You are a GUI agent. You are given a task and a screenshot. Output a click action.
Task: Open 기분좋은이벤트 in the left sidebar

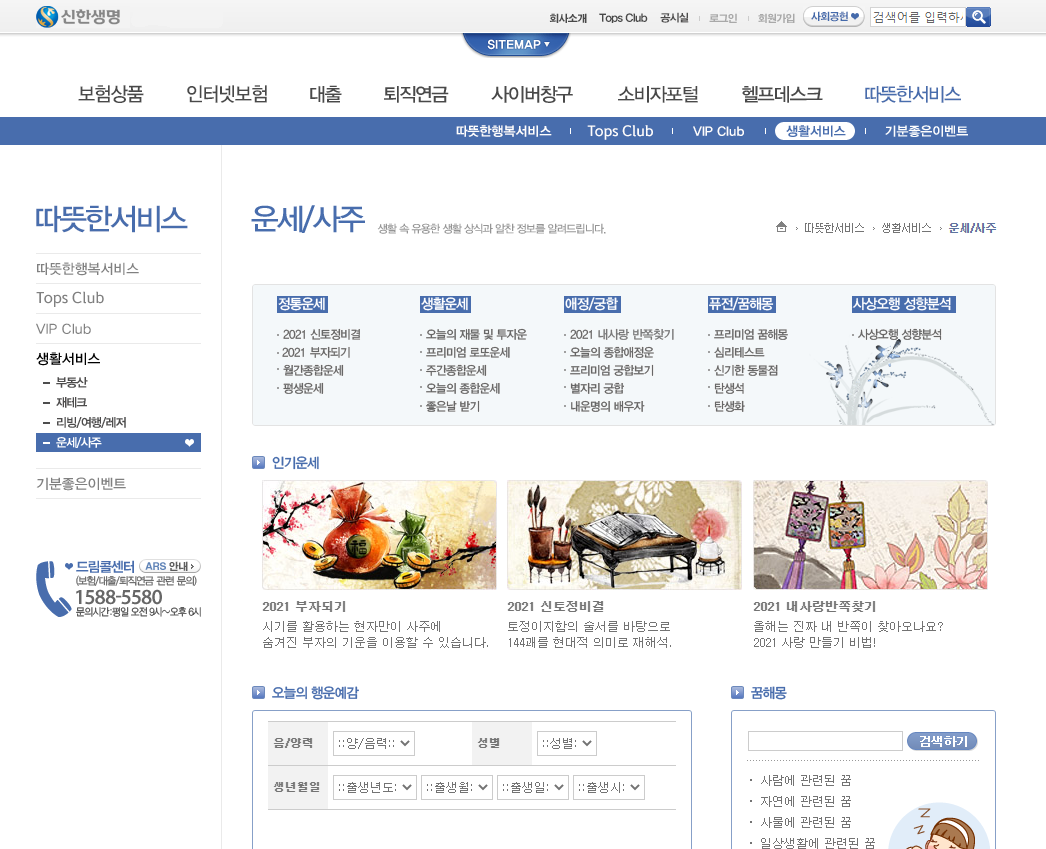point(81,484)
